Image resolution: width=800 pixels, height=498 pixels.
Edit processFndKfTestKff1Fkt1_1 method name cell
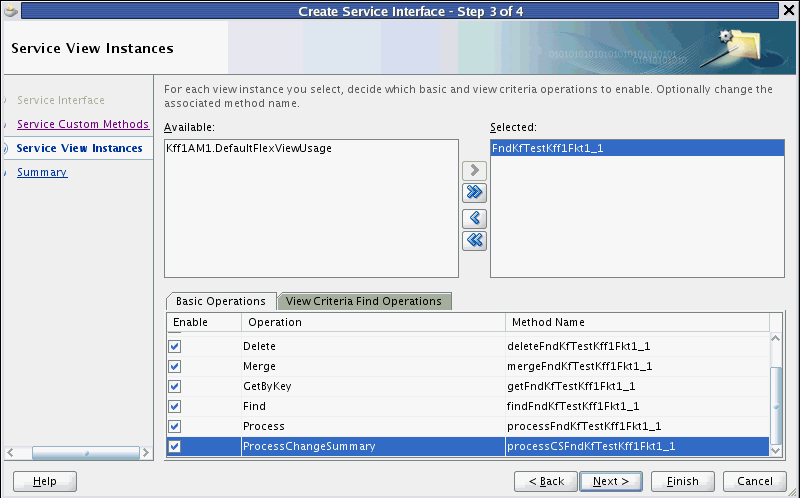[x=637, y=426]
